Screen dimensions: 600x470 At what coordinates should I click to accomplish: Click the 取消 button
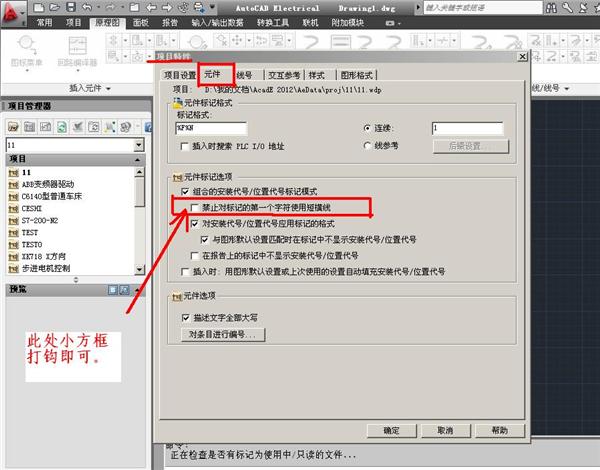445,431
